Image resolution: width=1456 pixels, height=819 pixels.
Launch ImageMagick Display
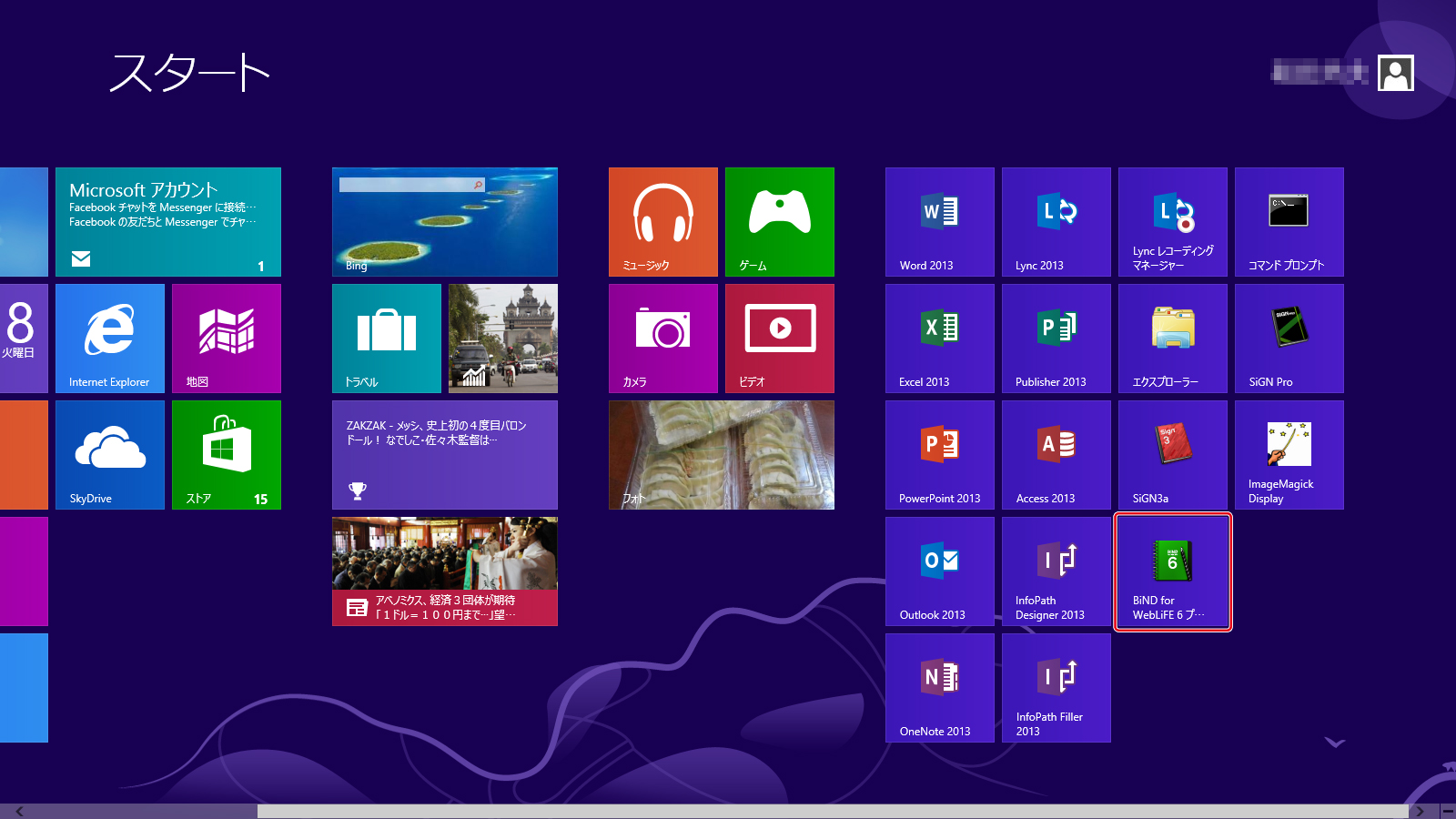(x=1289, y=455)
